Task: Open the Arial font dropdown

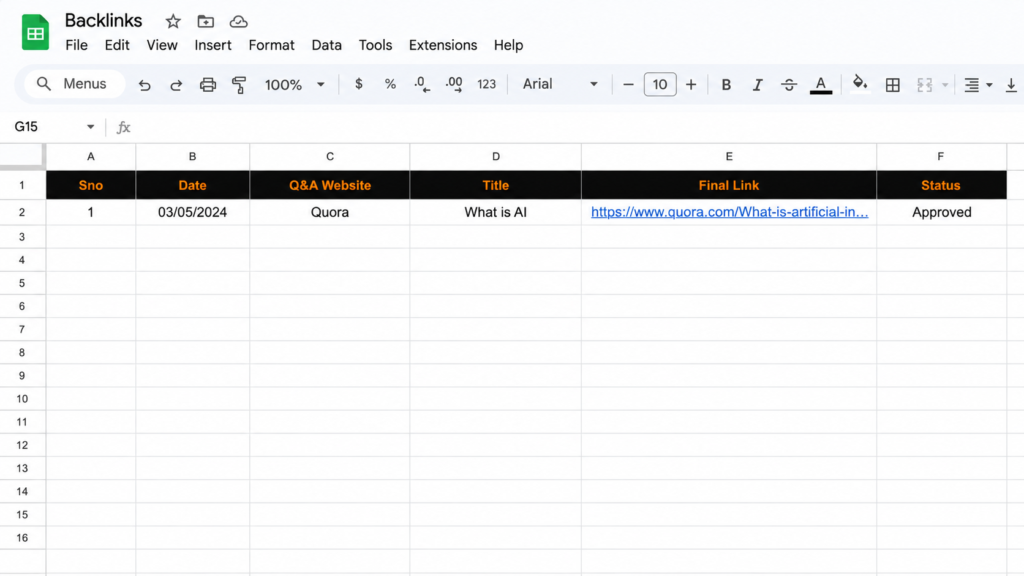Action: [x=560, y=84]
